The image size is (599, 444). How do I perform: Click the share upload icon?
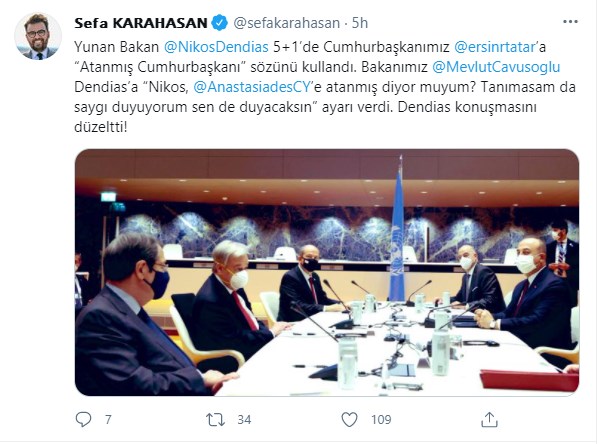489,419
